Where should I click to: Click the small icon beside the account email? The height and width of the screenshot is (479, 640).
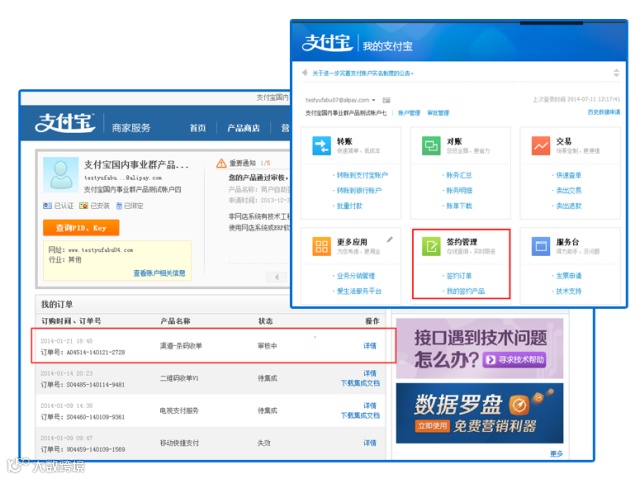click(386, 100)
